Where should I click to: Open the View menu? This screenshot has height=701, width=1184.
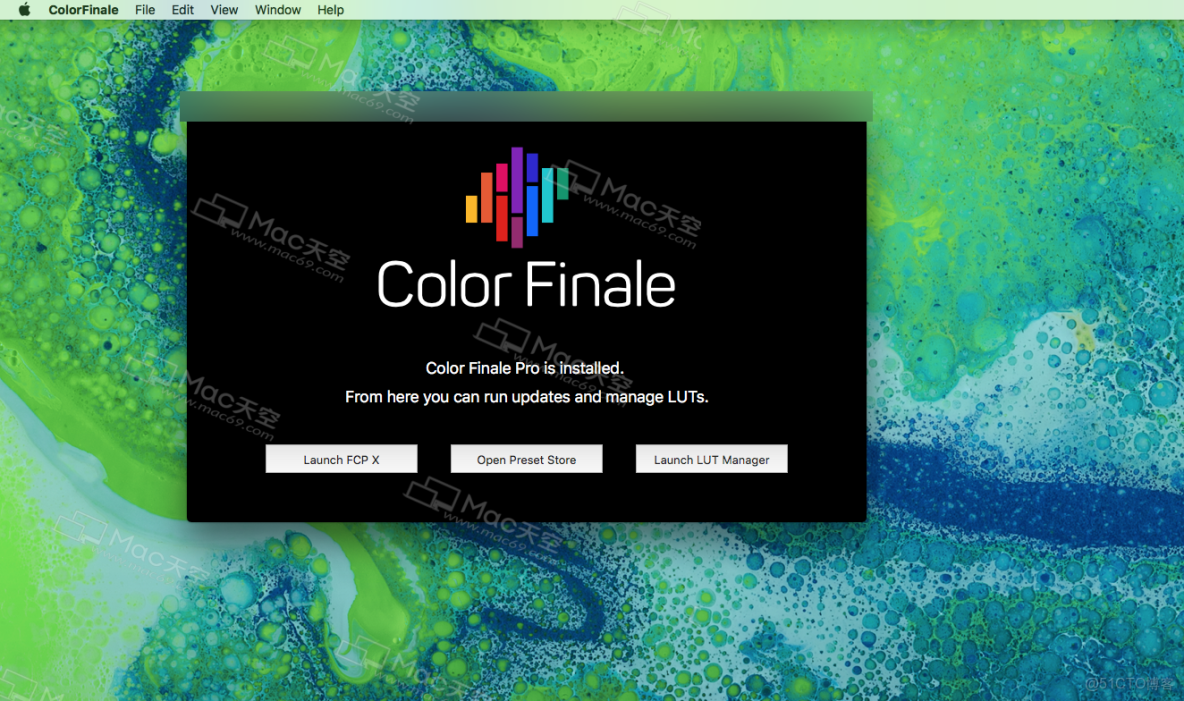click(x=224, y=10)
